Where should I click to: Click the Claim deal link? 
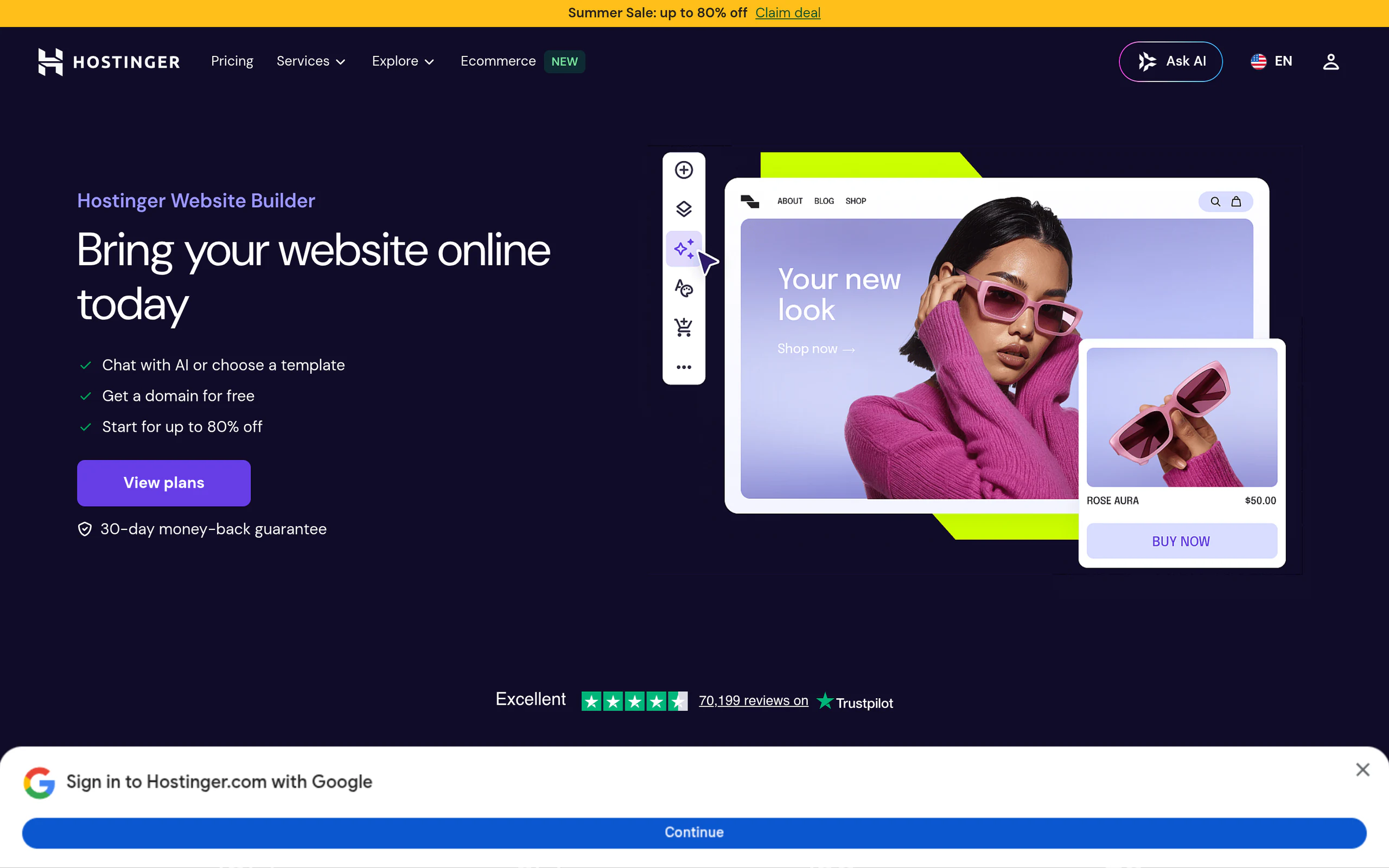click(x=787, y=12)
